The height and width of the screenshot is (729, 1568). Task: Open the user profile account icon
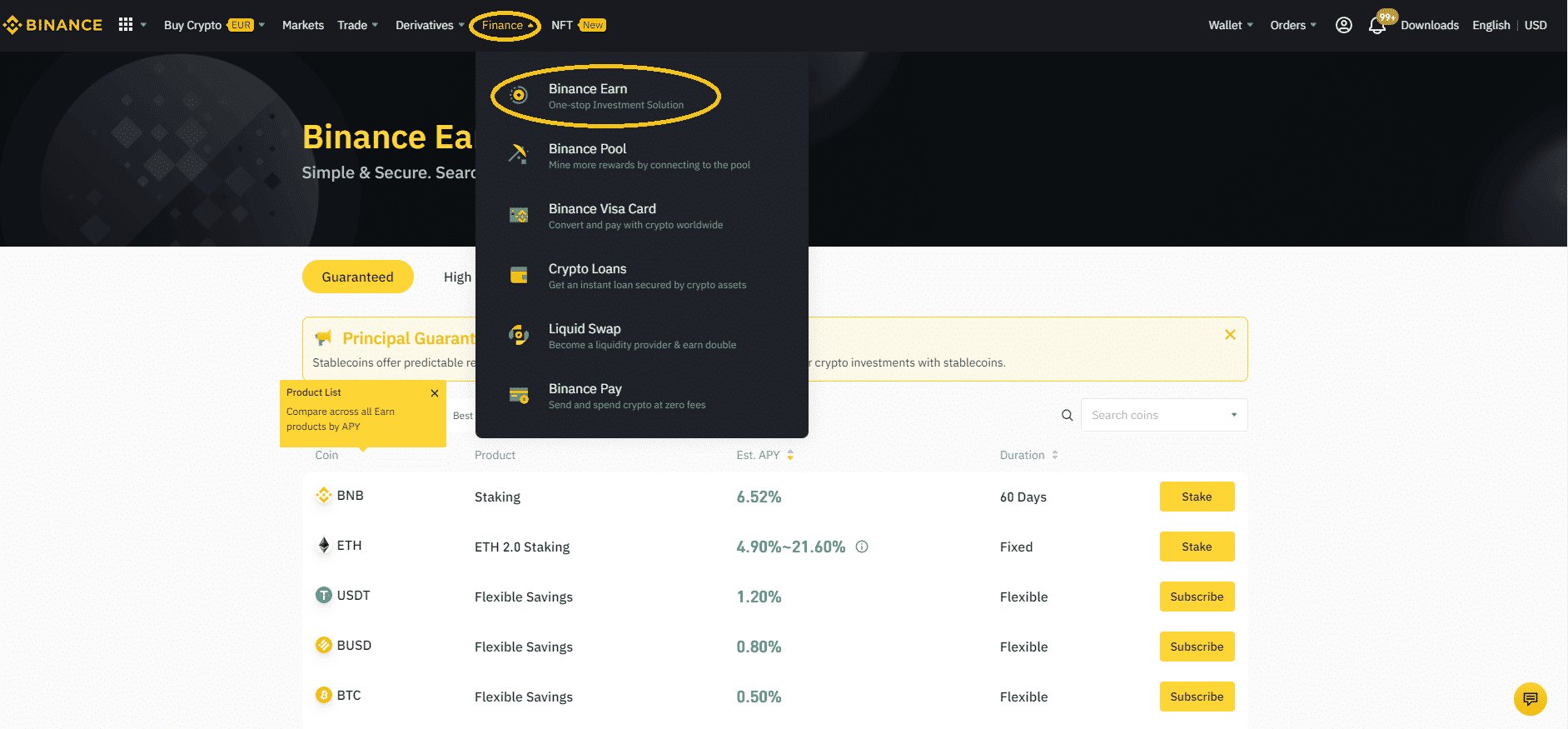1343,25
